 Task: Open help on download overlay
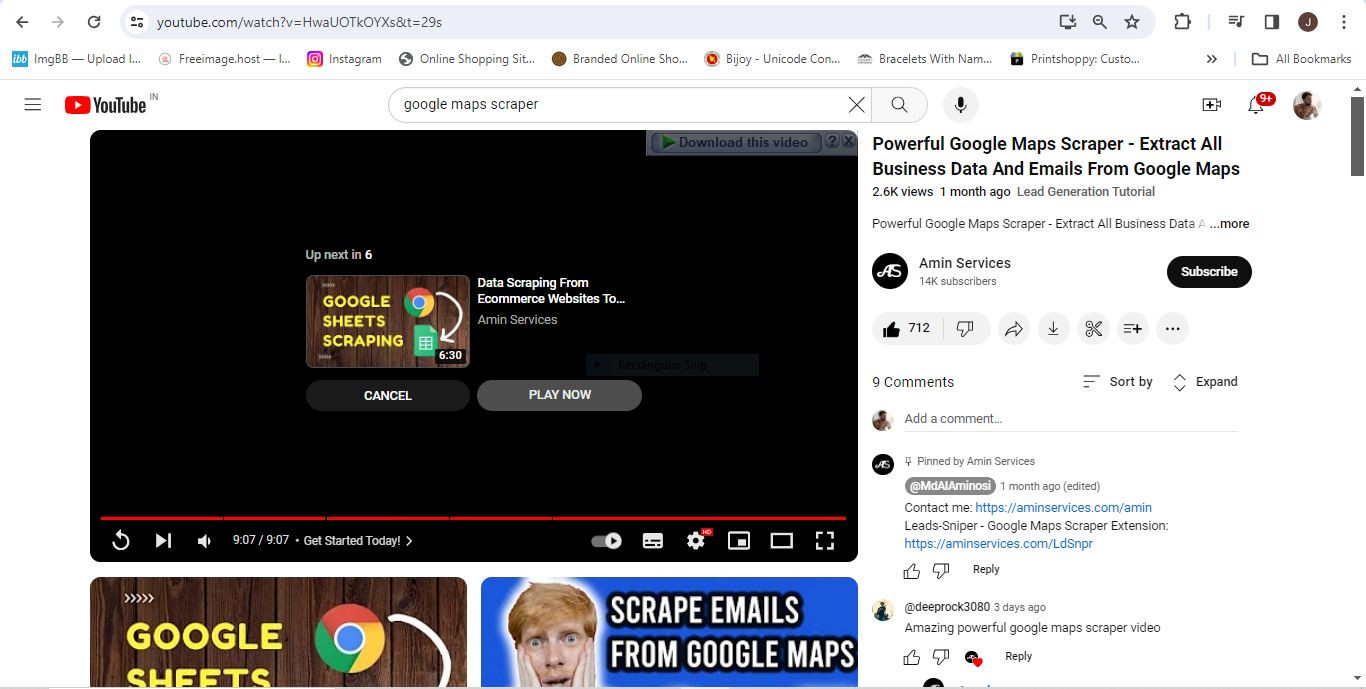click(831, 142)
